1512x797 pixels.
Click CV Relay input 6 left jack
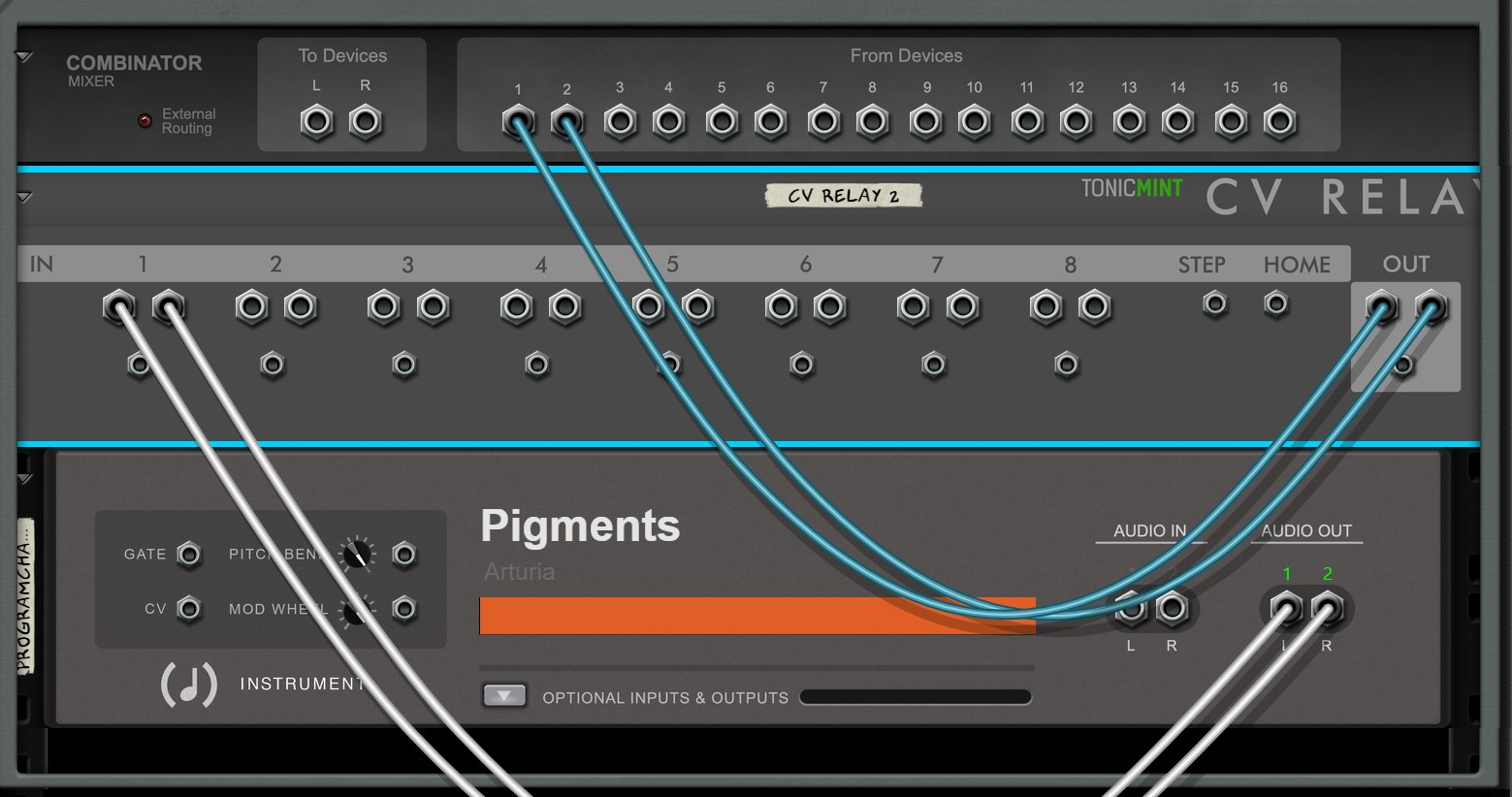click(782, 307)
